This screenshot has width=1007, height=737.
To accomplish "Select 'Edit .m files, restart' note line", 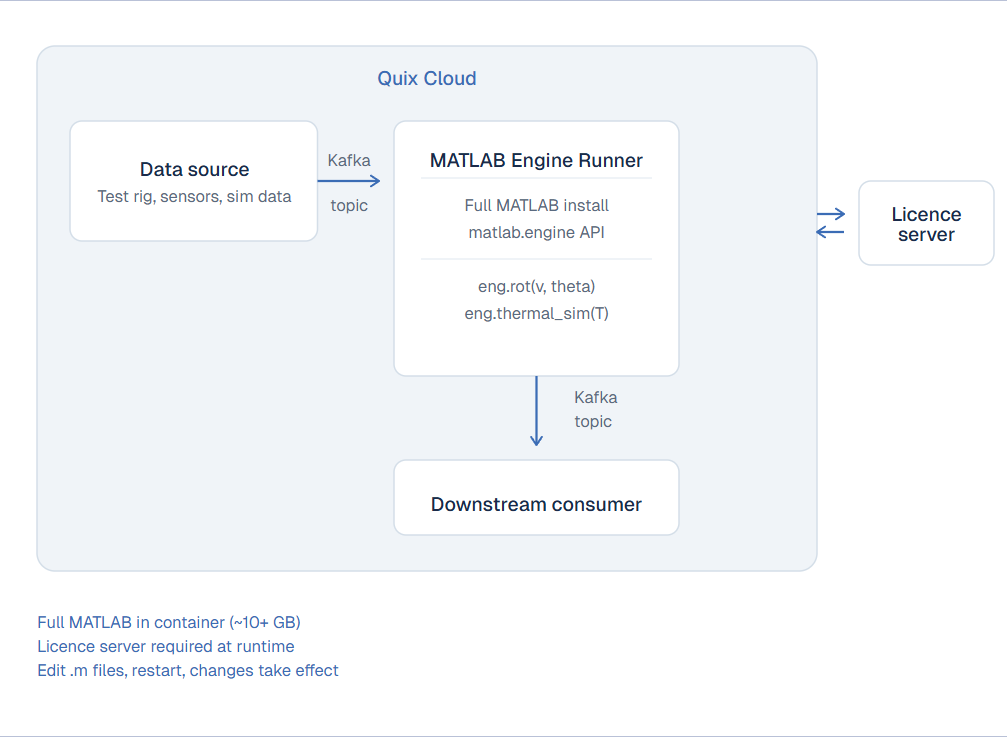I will [188, 670].
